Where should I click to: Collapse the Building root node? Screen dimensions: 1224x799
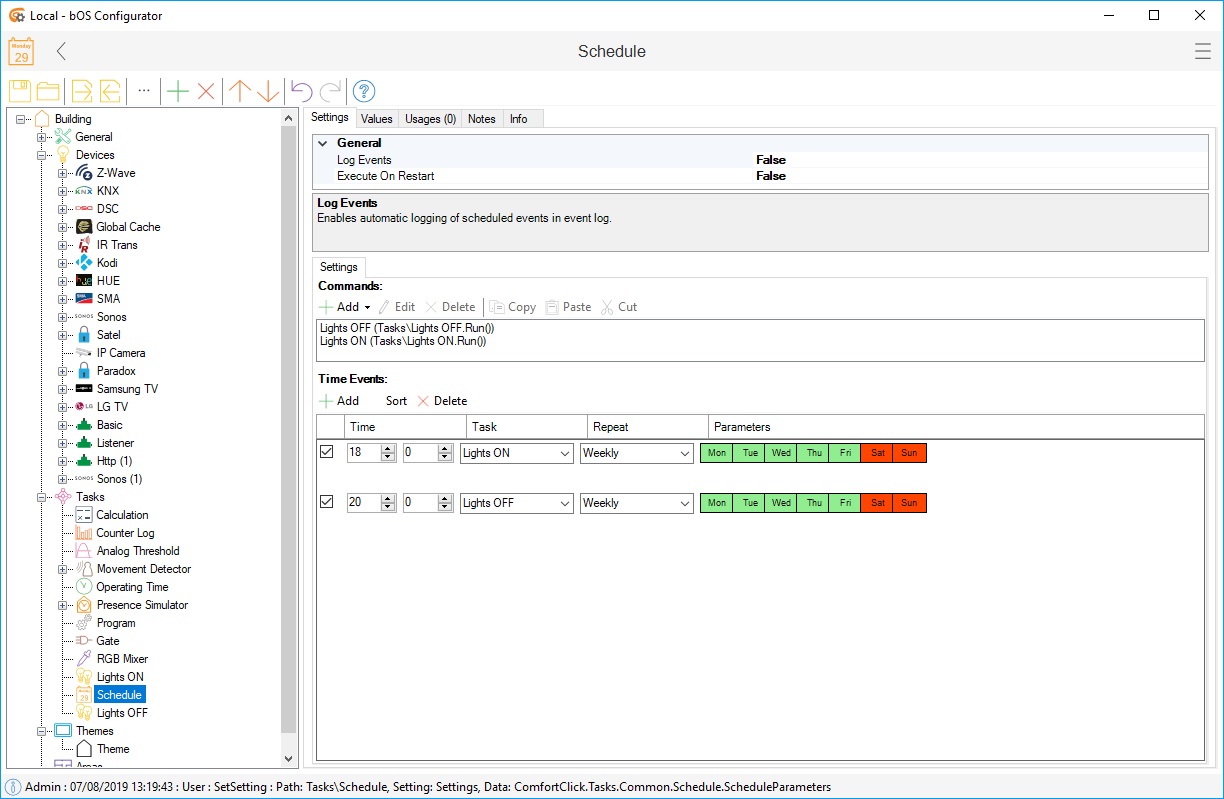[x=21, y=119]
